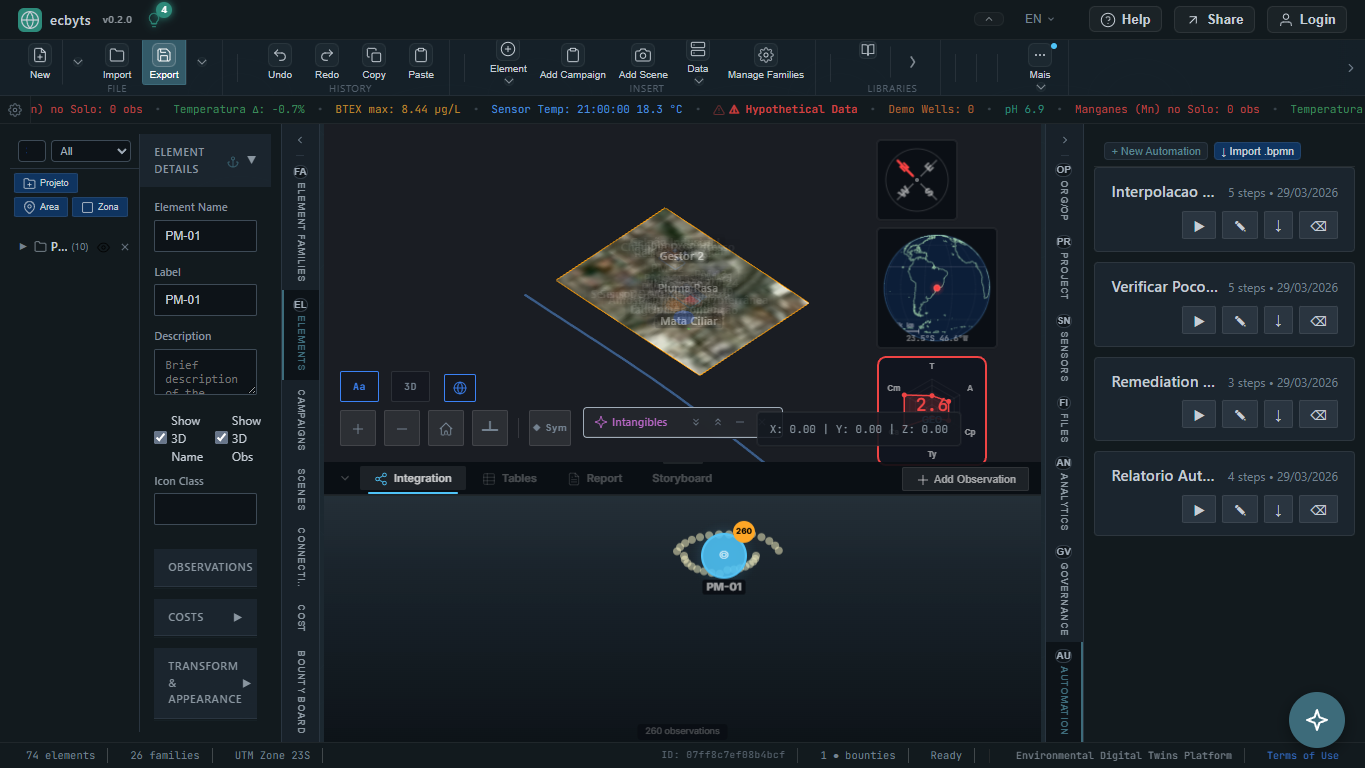Open the Campaigns side tab
Image resolution: width=1365 pixels, height=768 pixels.
(x=300, y=419)
